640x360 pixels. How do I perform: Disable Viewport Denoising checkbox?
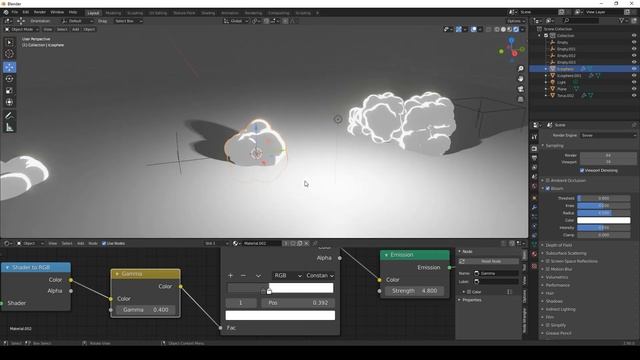[582, 170]
